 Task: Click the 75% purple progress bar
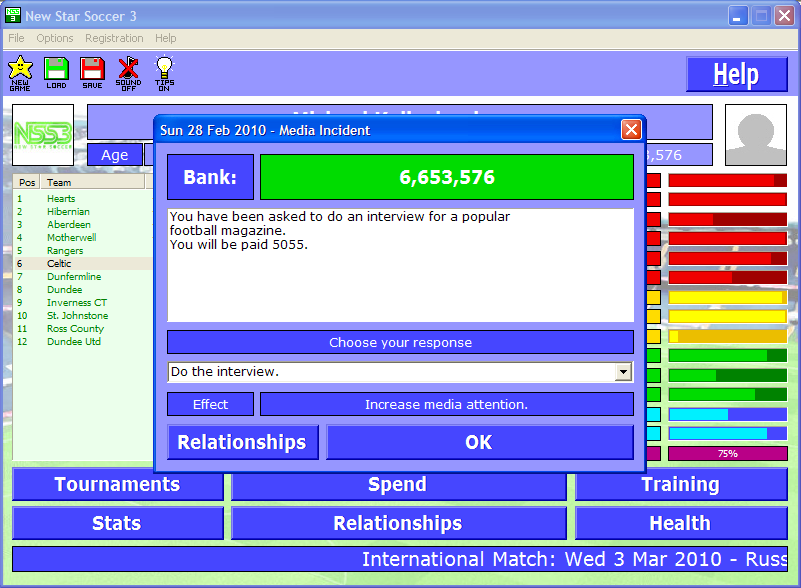click(x=727, y=454)
